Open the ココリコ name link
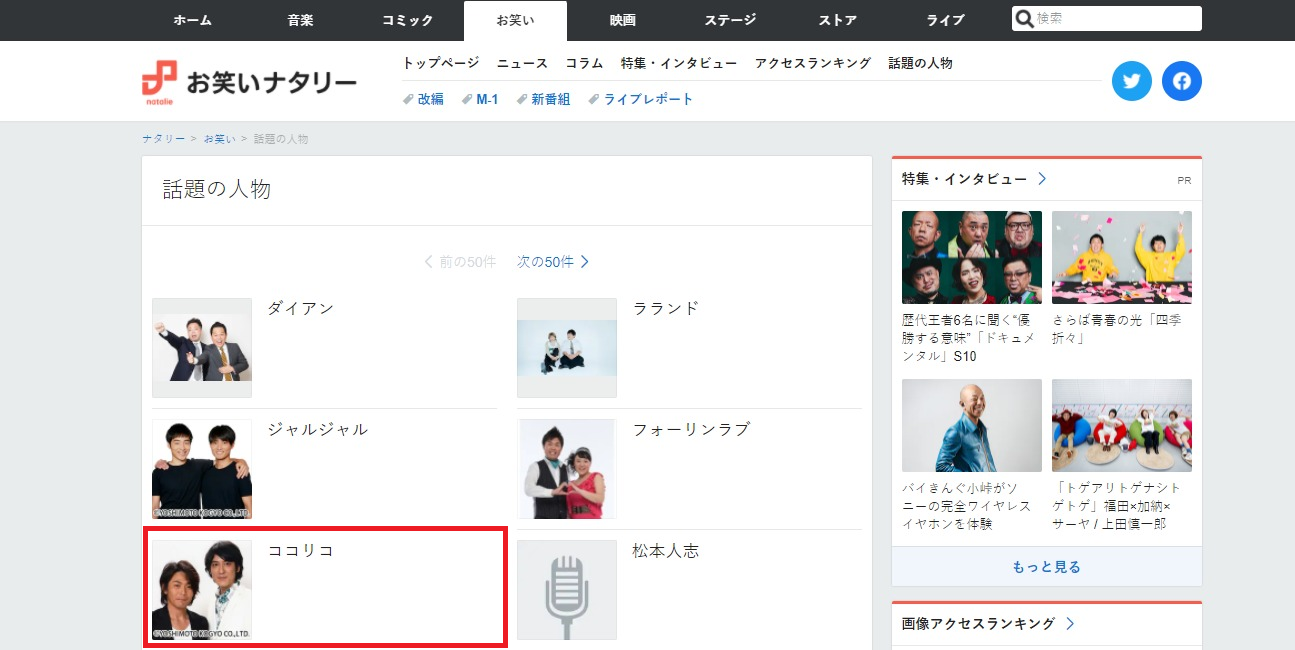The width and height of the screenshot is (1295, 650). (x=300, y=550)
